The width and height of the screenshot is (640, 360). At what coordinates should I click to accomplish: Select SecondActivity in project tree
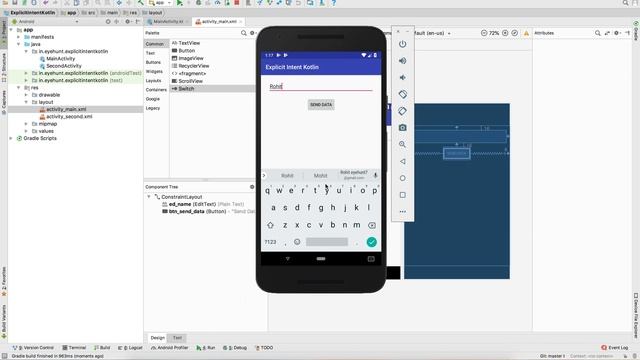coord(64,66)
